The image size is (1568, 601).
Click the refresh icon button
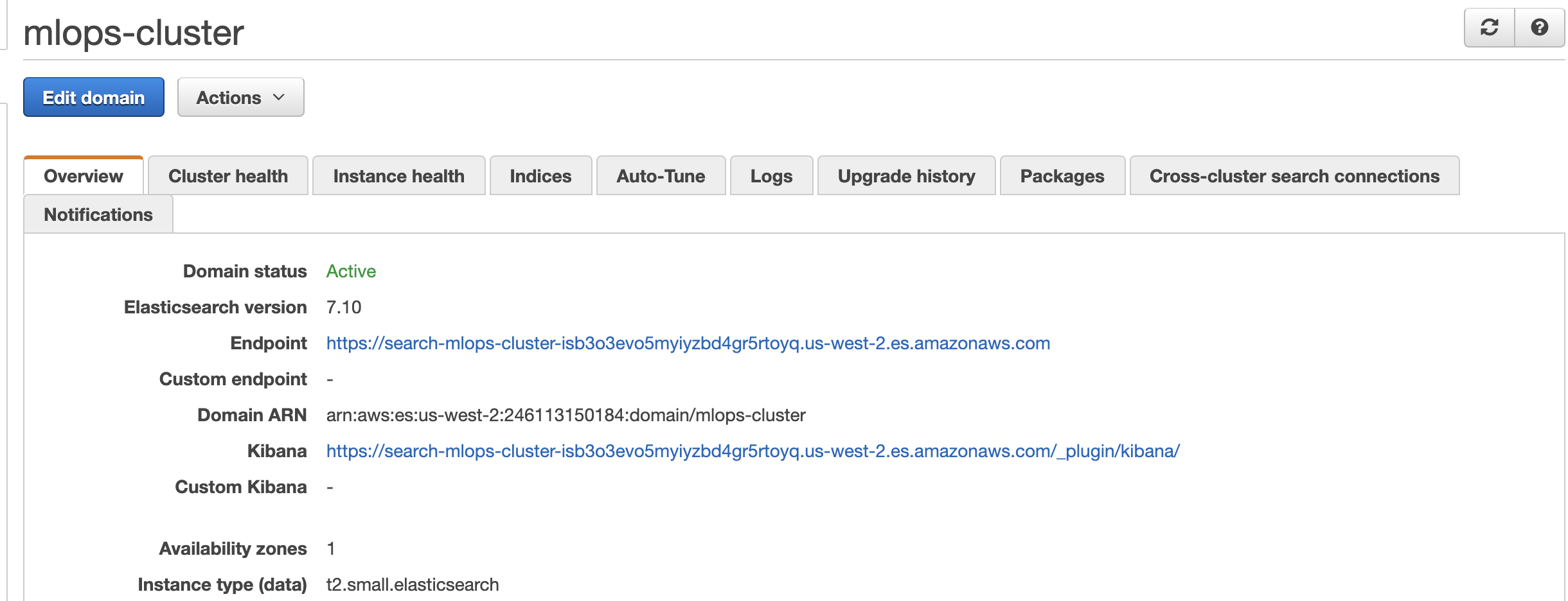[x=1489, y=28]
